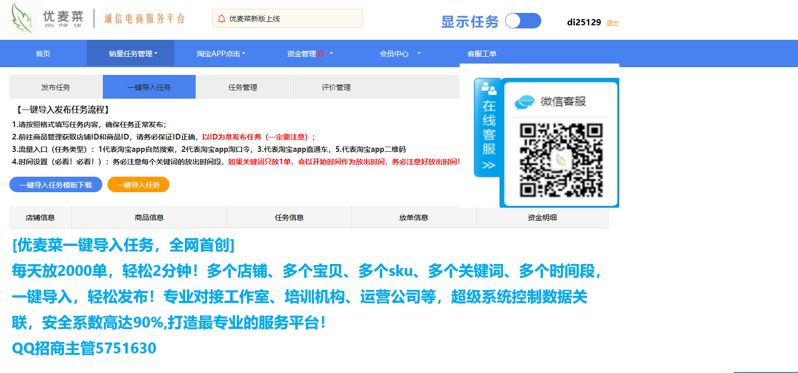Image resolution: width=798 pixels, height=373 pixels.
Task: Switch to the 任务管理 tab
Action: [243, 87]
